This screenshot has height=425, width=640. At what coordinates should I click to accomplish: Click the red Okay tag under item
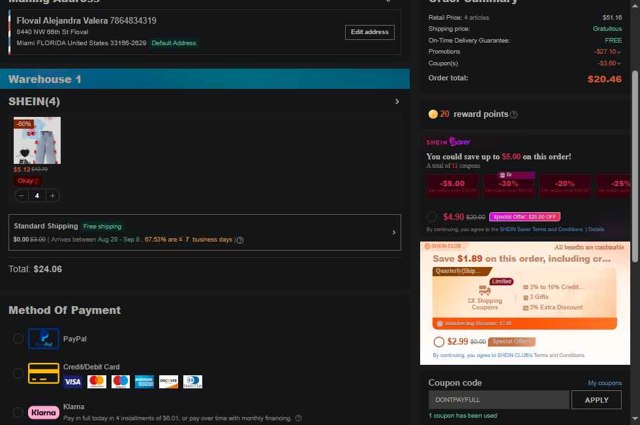pos(28,180)
